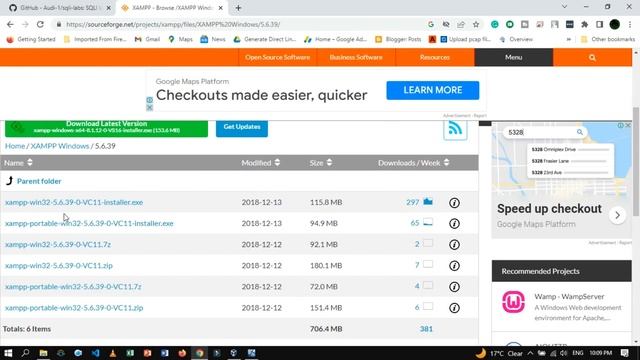Show info for xampp-win32-5.6.39-0-VC11.zip
Viewport: 640px width, 360px height.
click(454, 266)
